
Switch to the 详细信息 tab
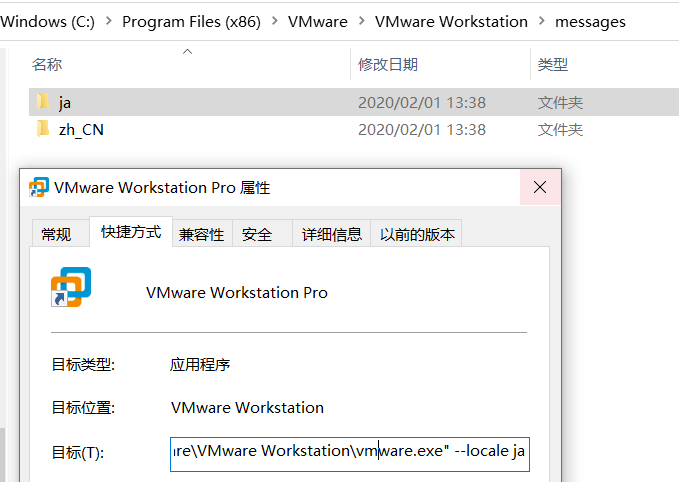point(332,234)
